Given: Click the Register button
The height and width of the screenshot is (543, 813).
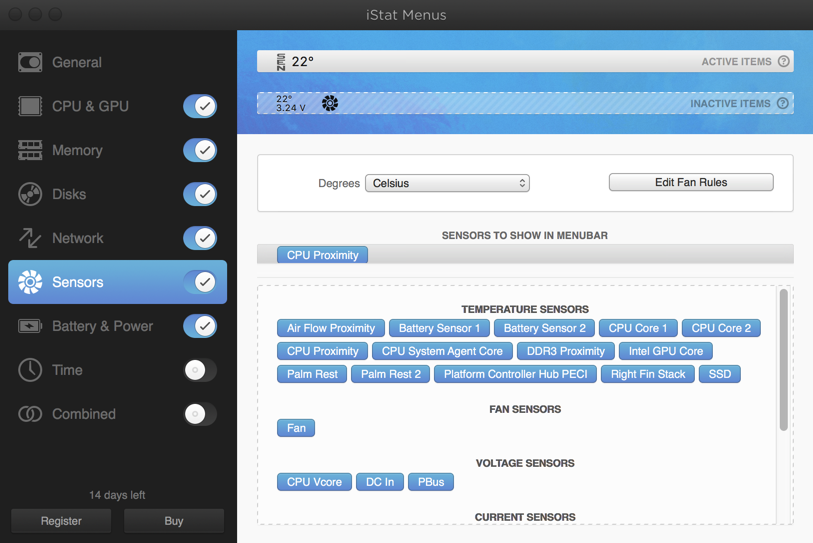Looking at the screenshot, I should (x=61, y=521).
